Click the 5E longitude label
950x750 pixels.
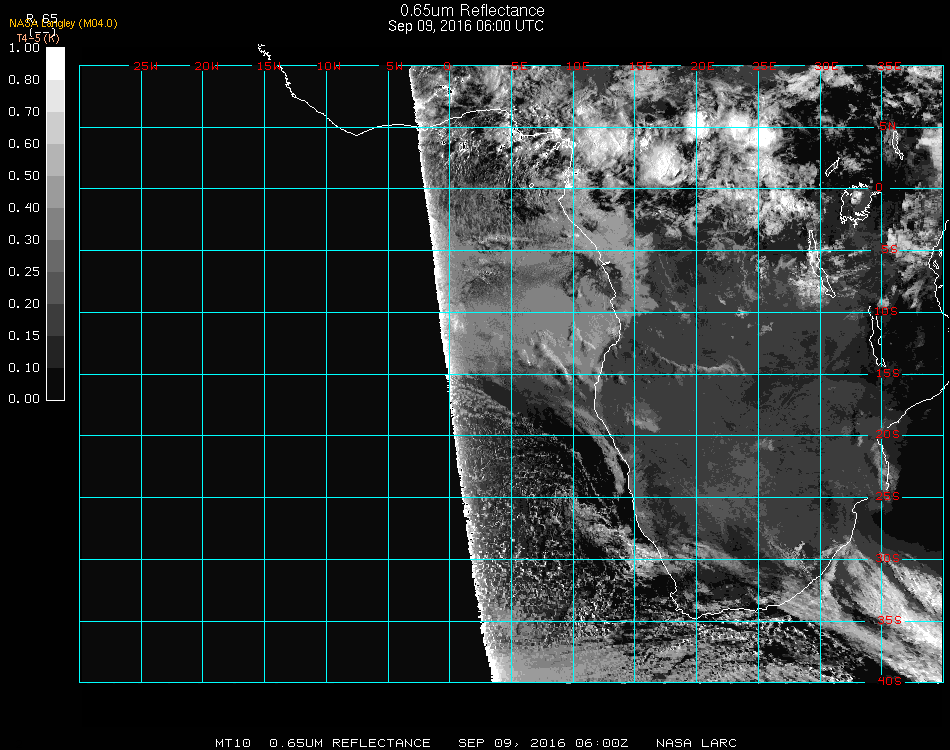pos(519,67)
